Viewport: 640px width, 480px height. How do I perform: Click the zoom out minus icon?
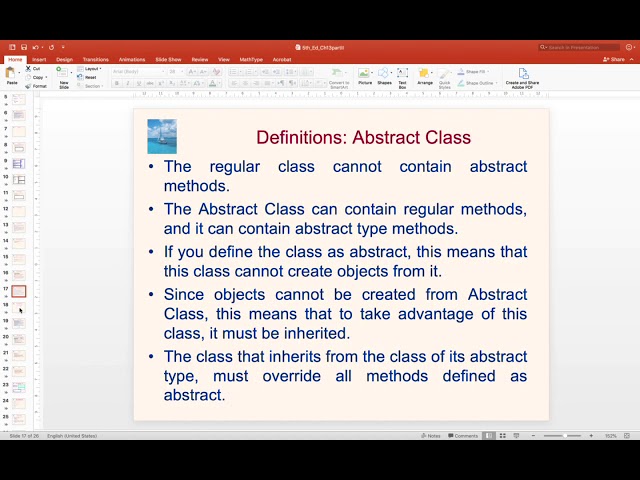click(533, 436)
